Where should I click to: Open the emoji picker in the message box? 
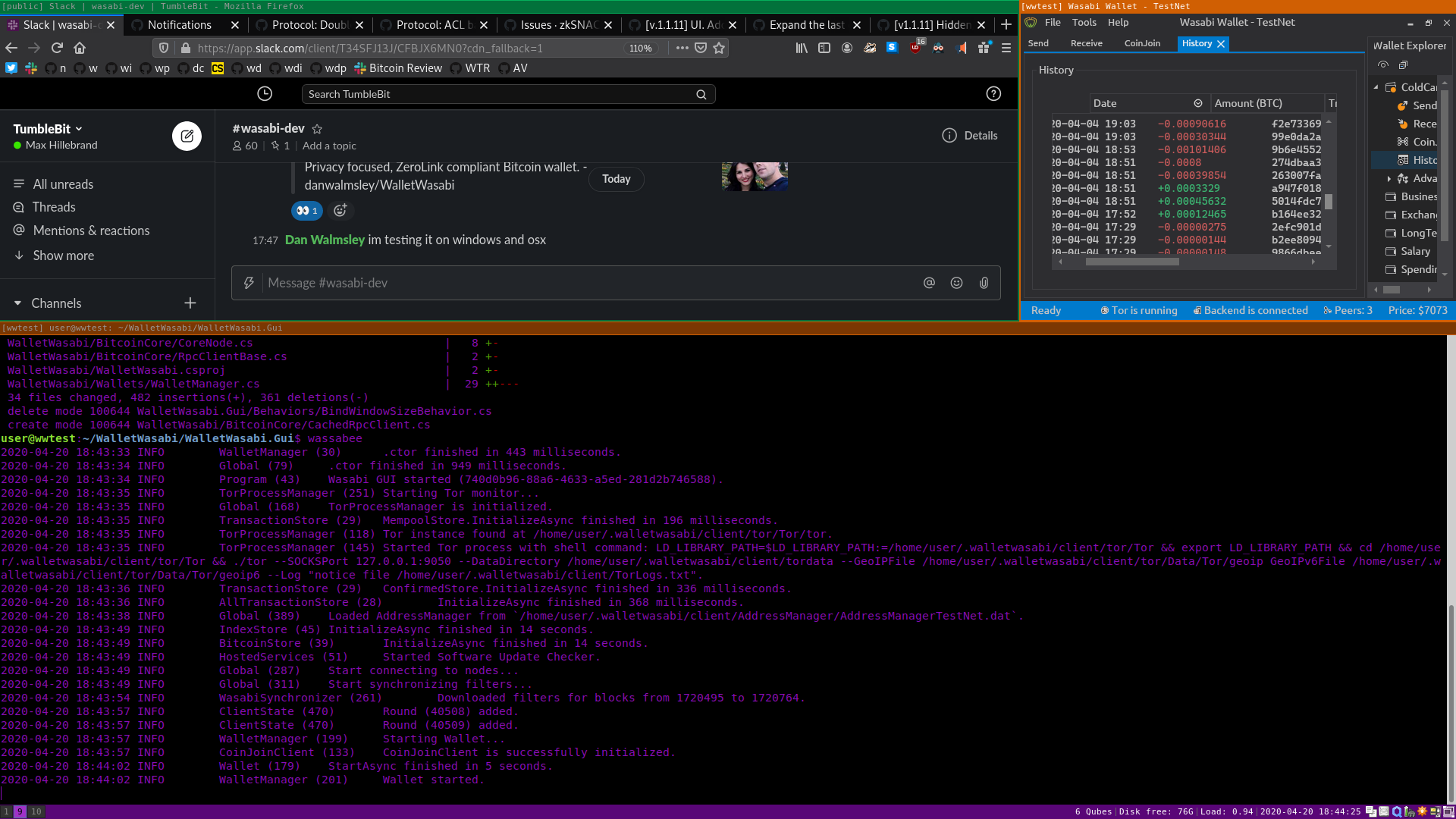[x=956, y=282]
